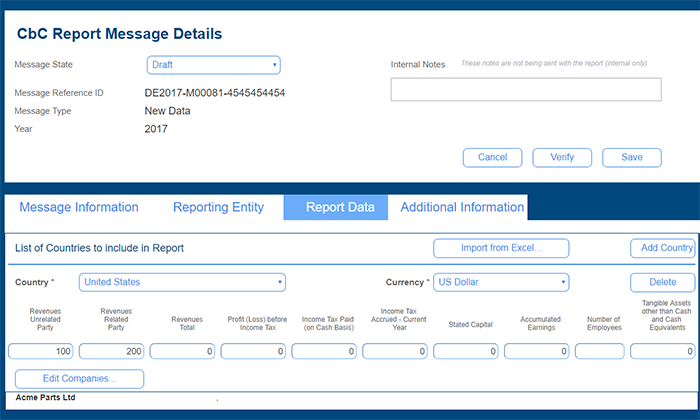Expand the Country dropdown showing United States
Viewport: 700px width, 420px height.
(182, 282)
